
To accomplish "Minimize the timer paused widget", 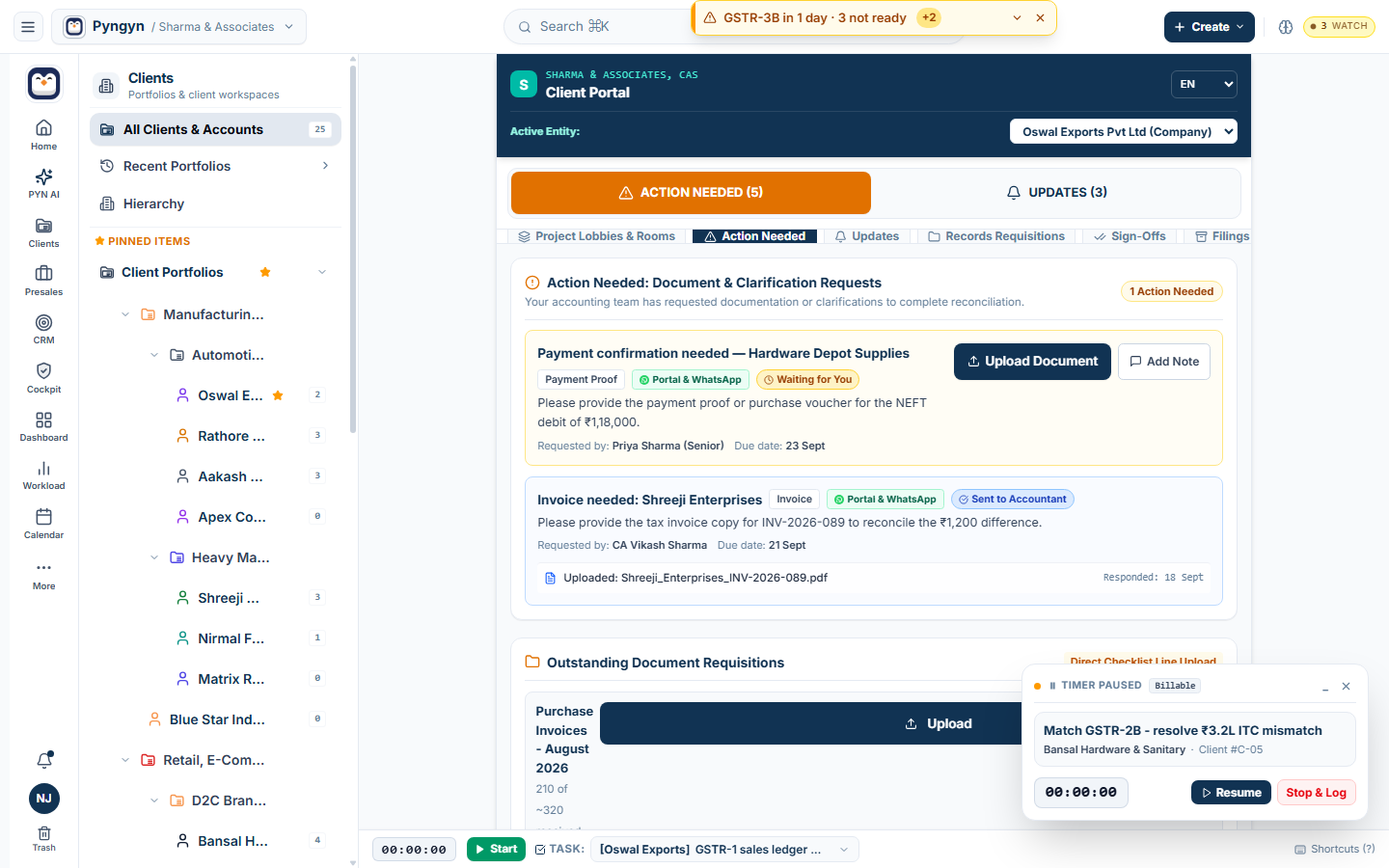I will click(1325, 686).
